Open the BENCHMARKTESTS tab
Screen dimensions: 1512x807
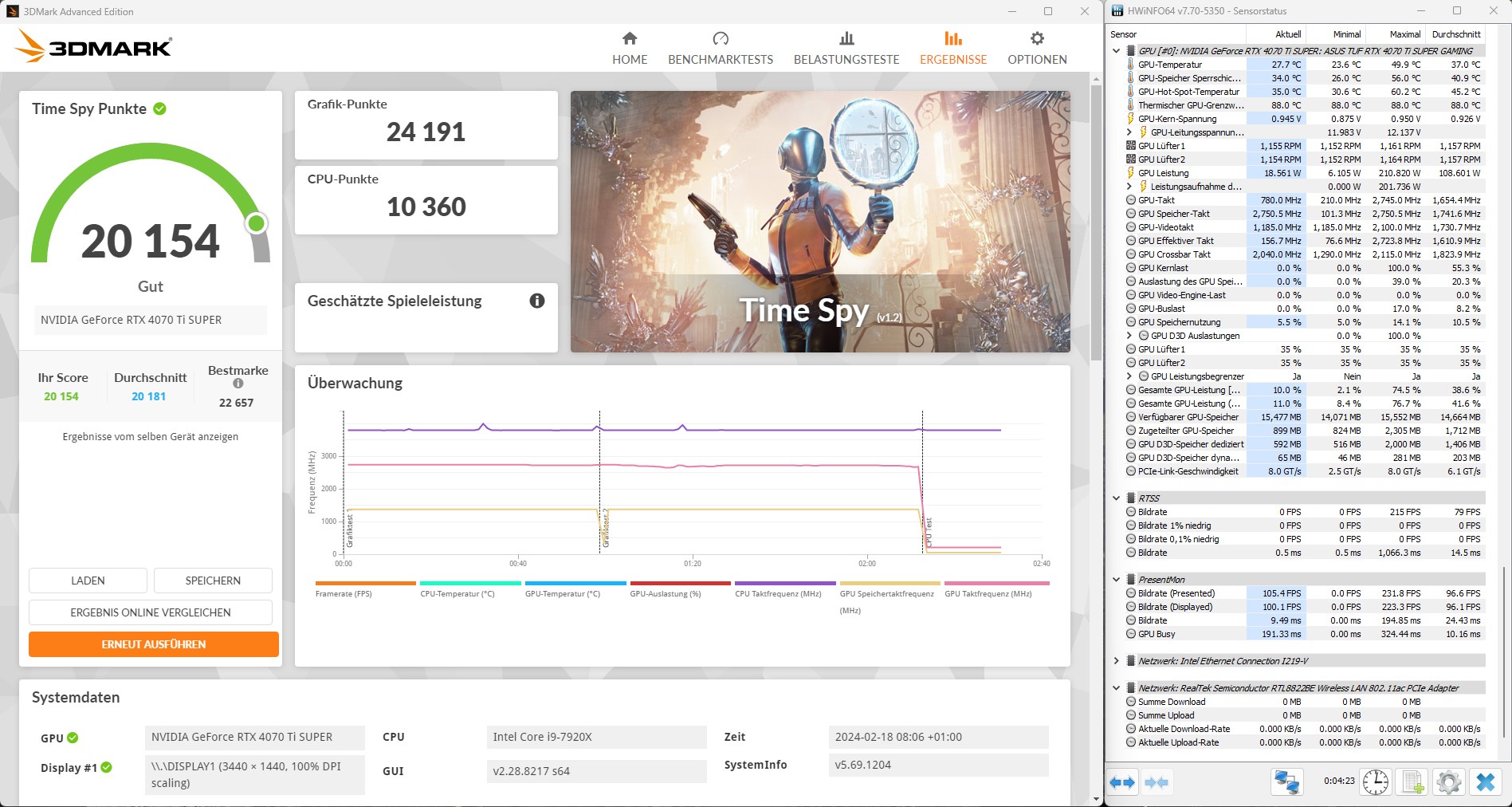coord(721,48)
